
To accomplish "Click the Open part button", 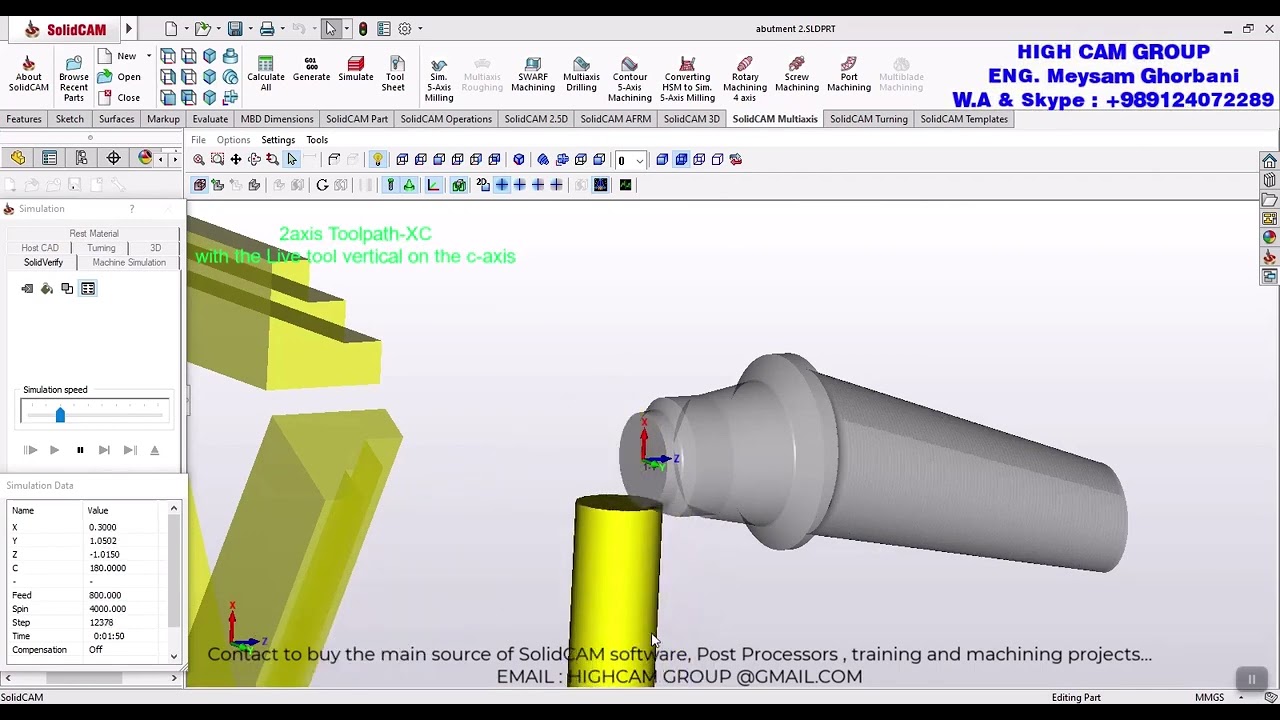I will (119, 77).
